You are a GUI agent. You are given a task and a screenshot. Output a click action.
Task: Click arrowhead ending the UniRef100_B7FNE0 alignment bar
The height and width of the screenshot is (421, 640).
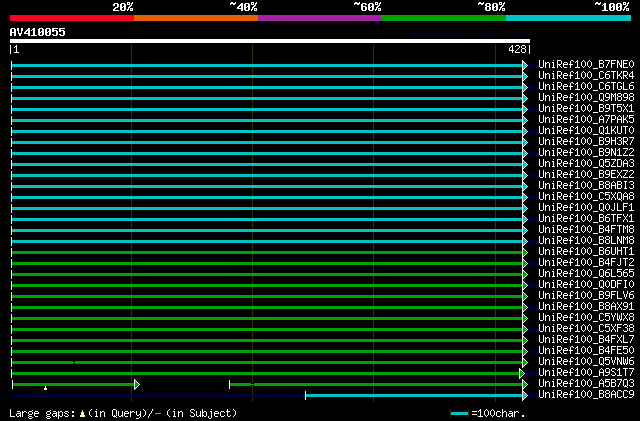[524, 65]
